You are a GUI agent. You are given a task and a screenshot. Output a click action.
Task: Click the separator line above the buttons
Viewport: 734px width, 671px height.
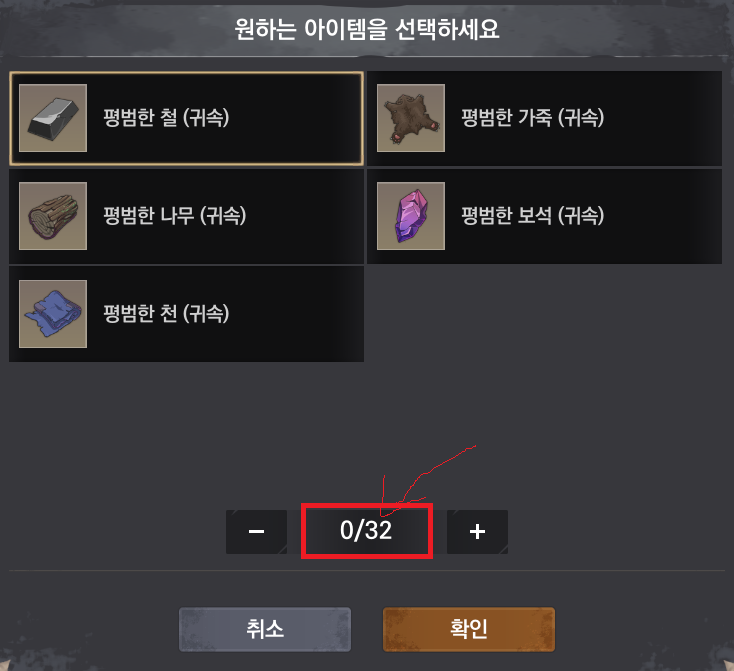(x=367, y=571)
